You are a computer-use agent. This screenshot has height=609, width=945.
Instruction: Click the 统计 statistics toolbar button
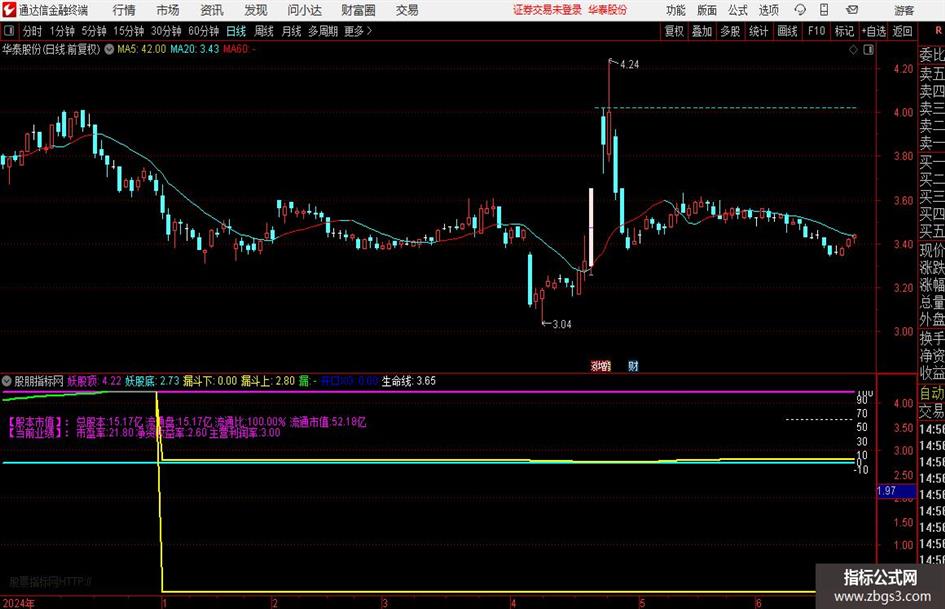pyautogui.click(x=759, y=31)
